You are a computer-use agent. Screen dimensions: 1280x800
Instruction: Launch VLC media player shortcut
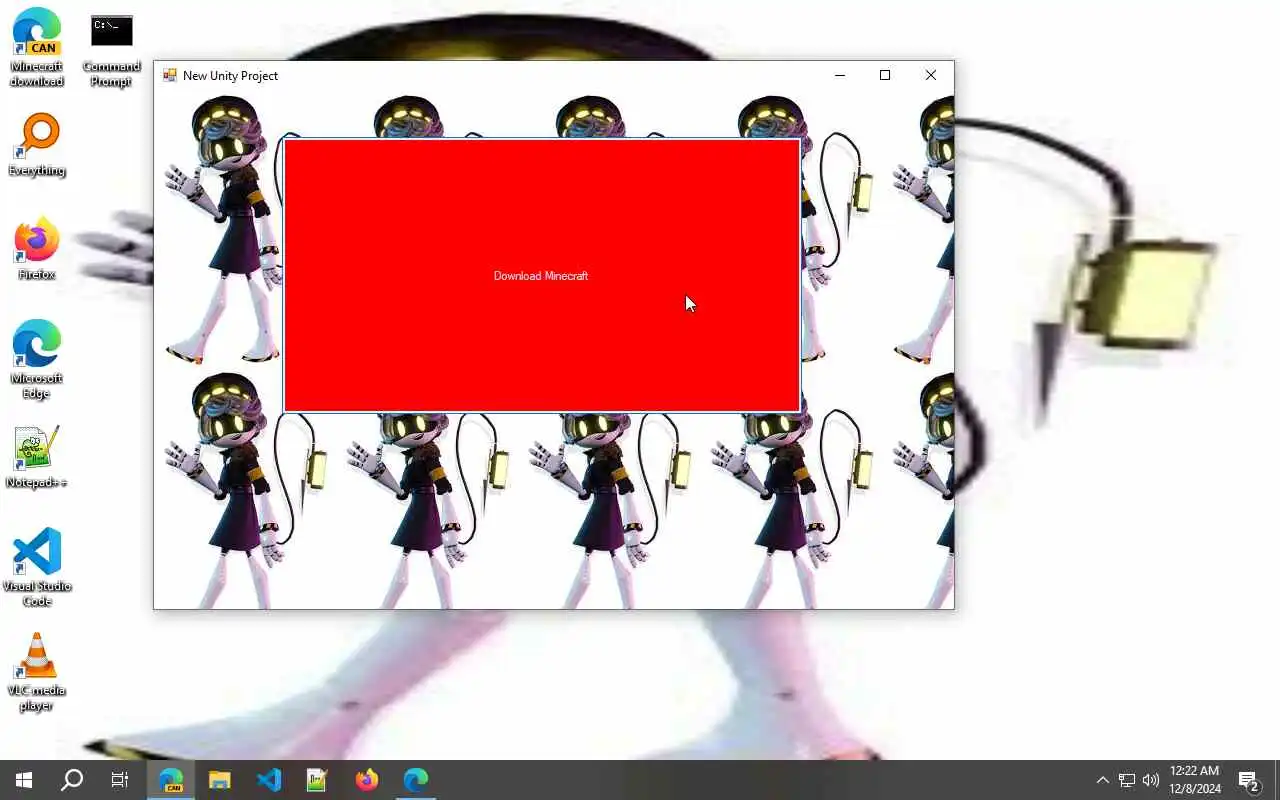point(37,671)
